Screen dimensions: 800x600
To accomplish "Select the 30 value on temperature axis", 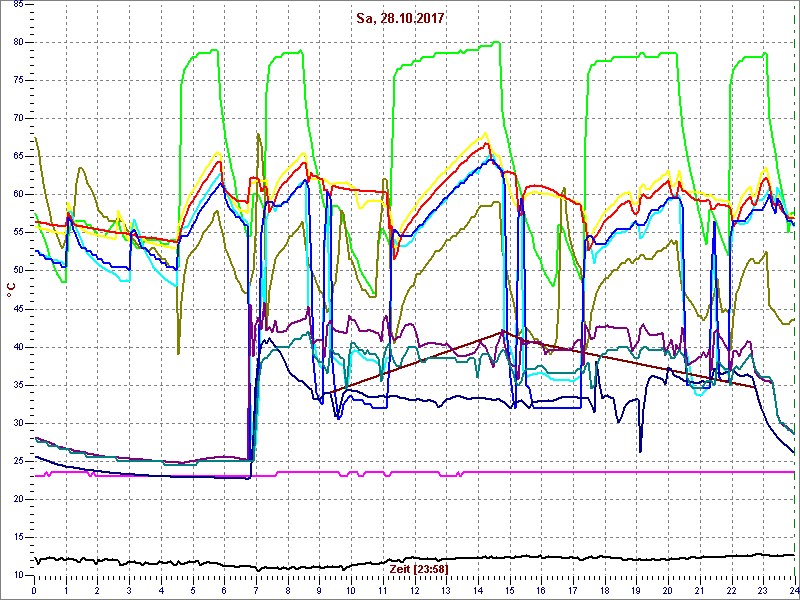I will [16, 423].
